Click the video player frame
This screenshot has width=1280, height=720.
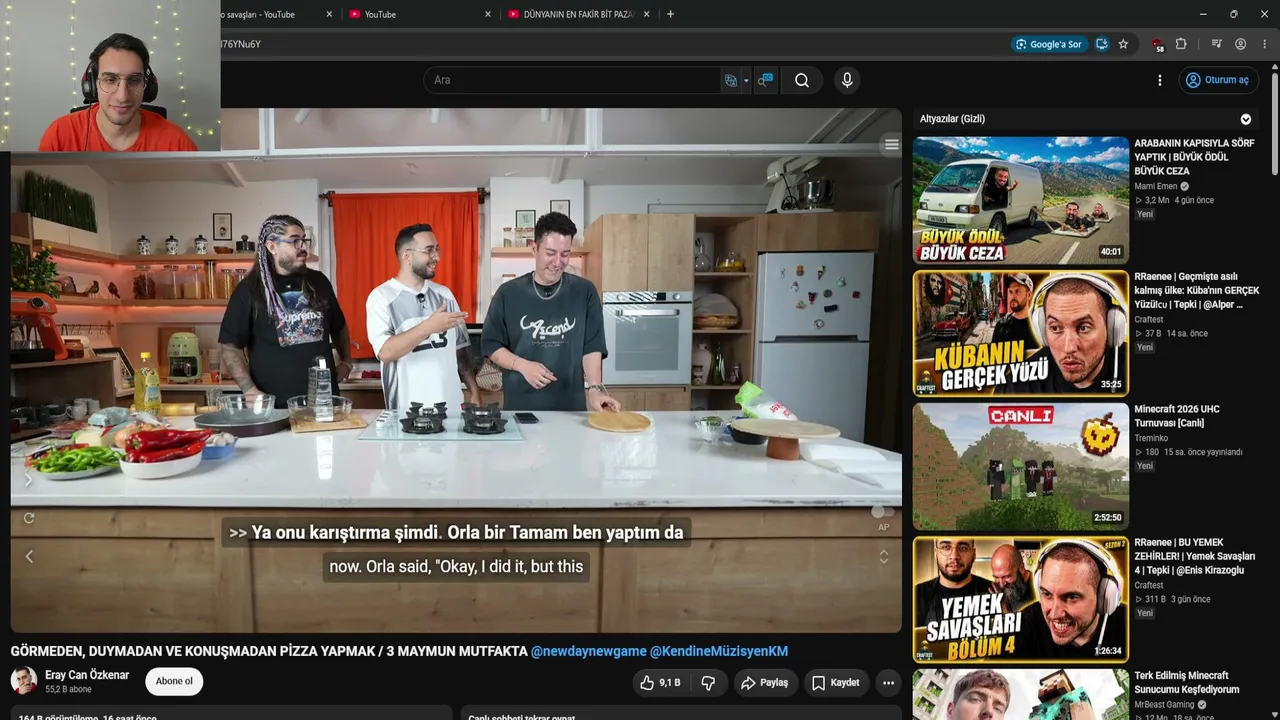456,370
